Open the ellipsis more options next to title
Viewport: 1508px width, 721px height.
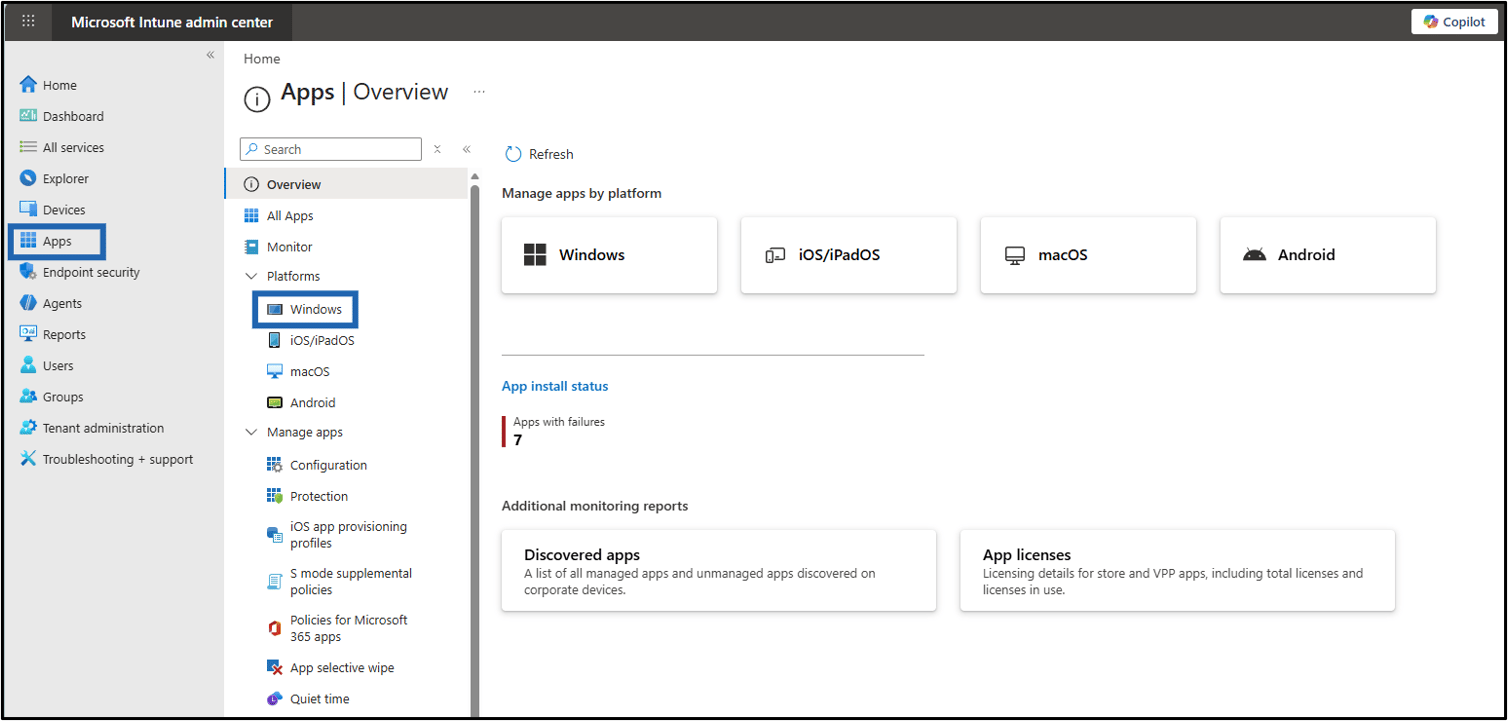[479, 92]
